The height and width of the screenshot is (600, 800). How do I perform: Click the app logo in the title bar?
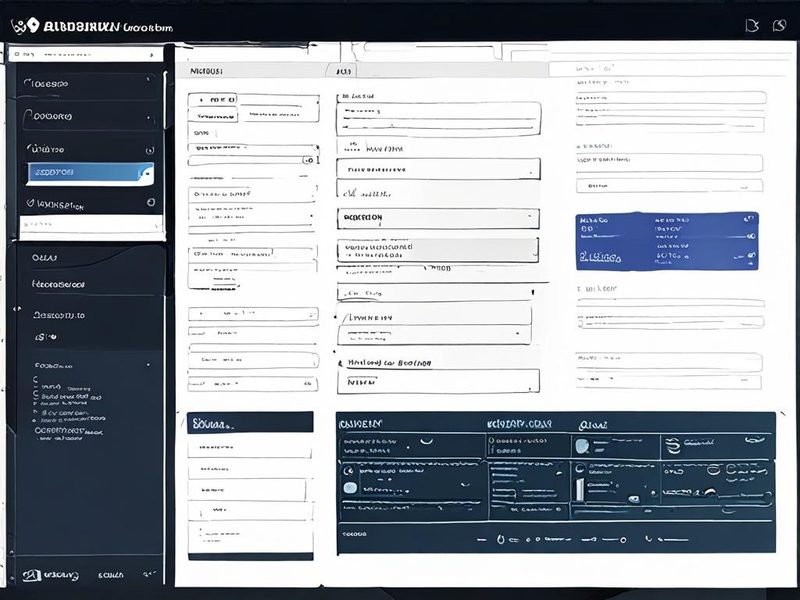click(25, 26)
